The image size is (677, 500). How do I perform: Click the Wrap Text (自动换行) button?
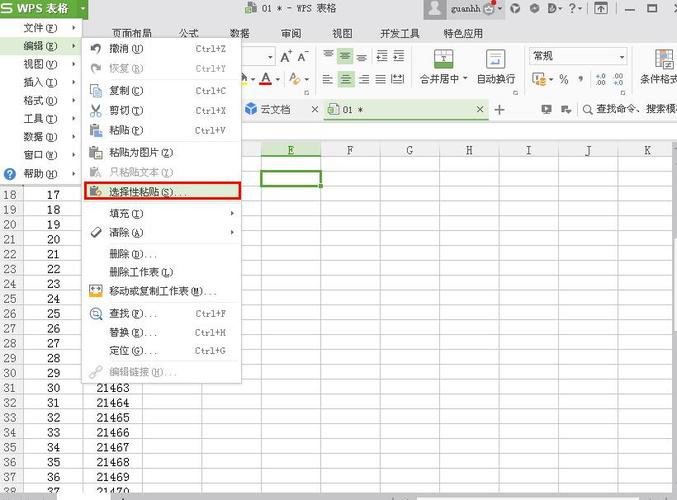click(496, 66)
